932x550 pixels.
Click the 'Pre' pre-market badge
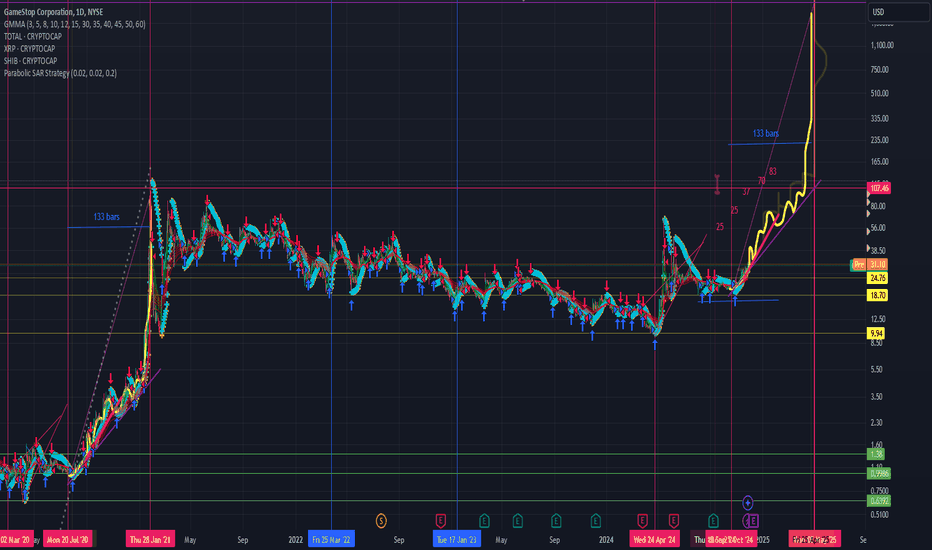pyautogui.click(x=858, y=265)
